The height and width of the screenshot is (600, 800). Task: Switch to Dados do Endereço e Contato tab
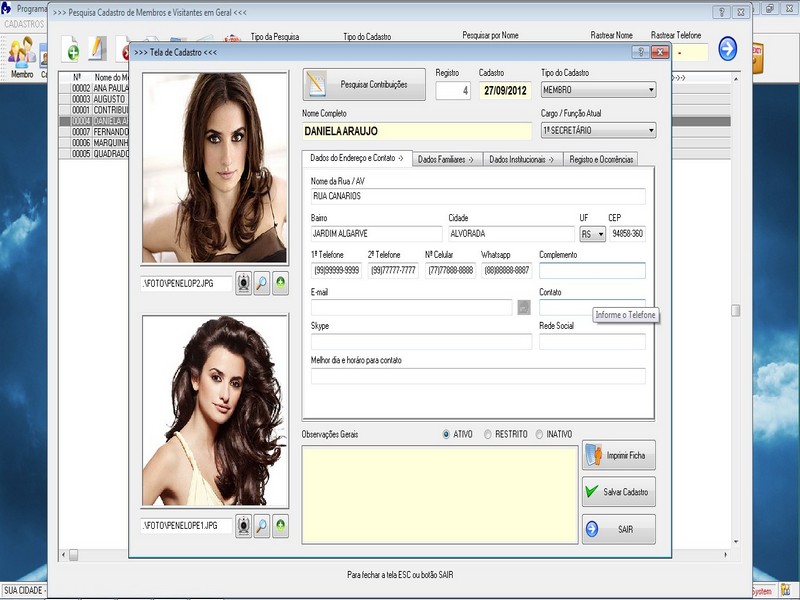point(357,159)
